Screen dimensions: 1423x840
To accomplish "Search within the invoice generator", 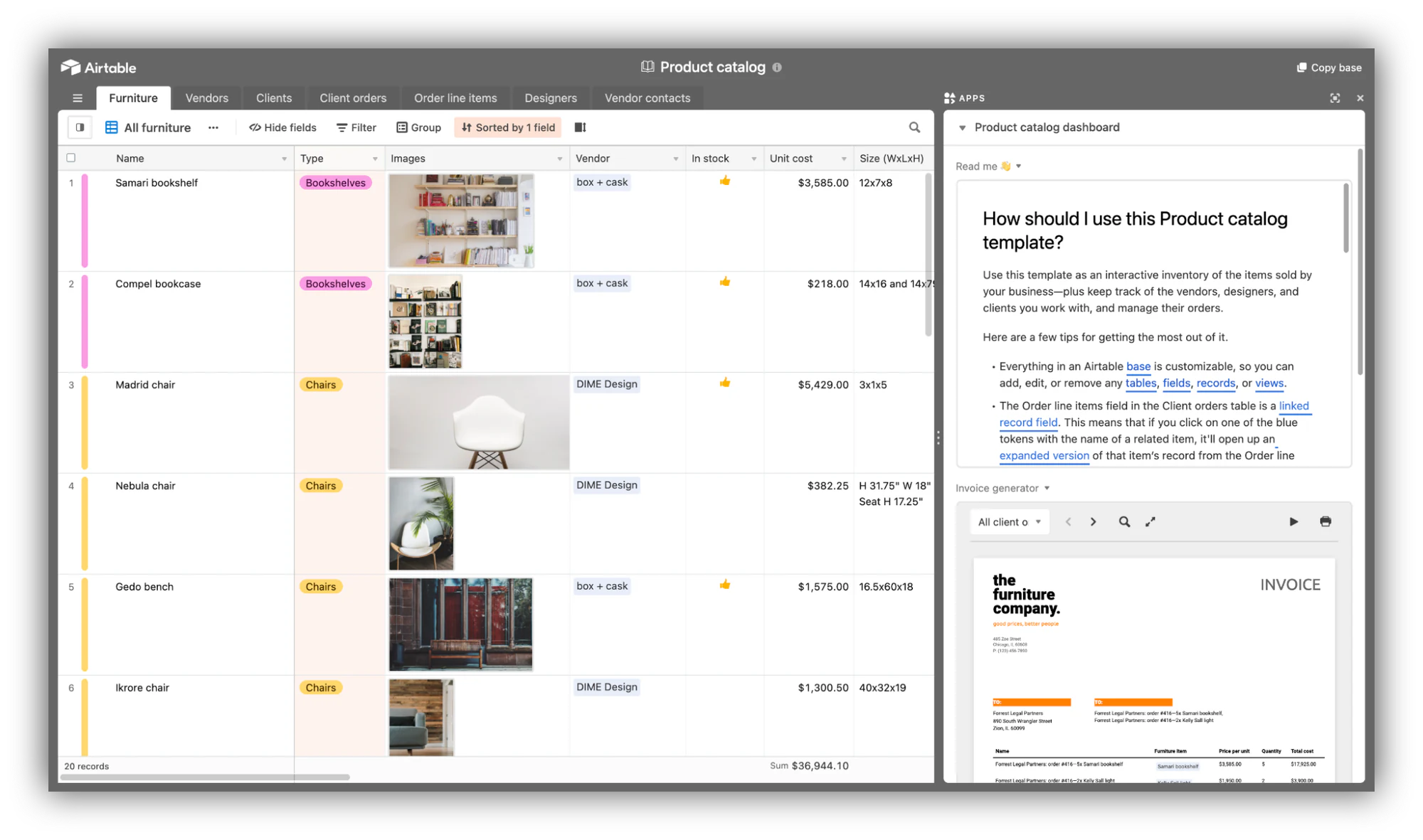I will coord(1124,521).
